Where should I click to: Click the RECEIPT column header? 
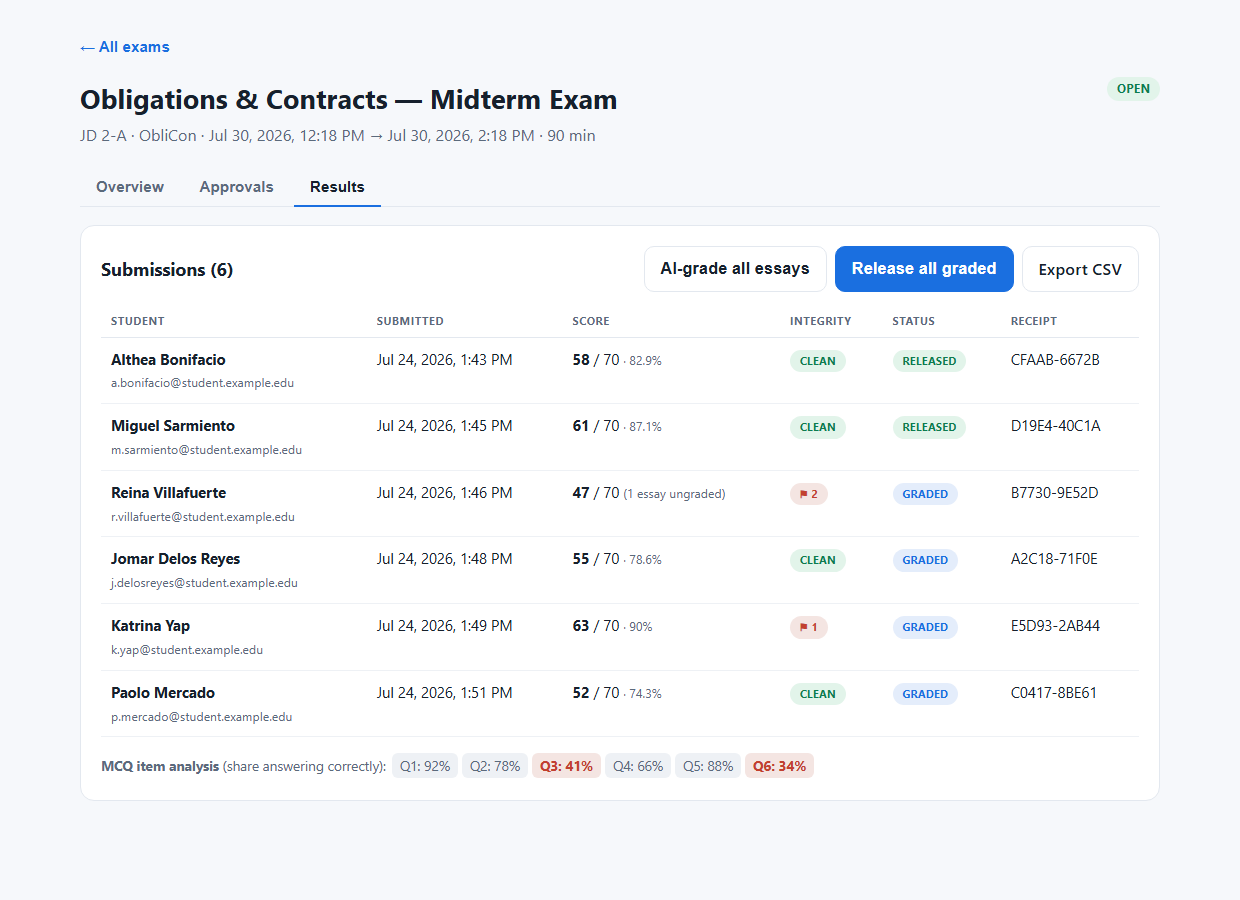click(1034, 321)
